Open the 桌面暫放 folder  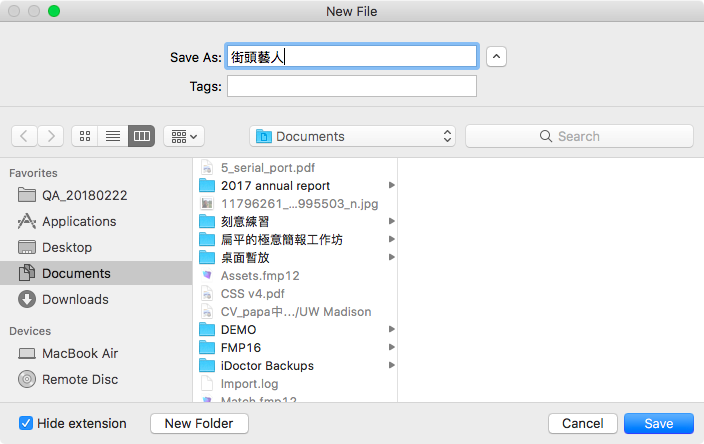point(297,257)
